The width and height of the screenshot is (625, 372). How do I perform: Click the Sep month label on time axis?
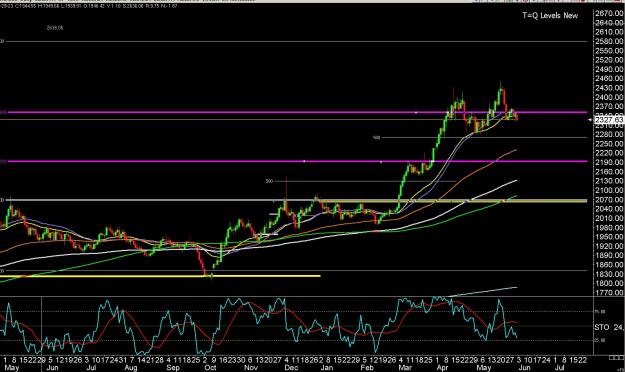tap(173, 368)
